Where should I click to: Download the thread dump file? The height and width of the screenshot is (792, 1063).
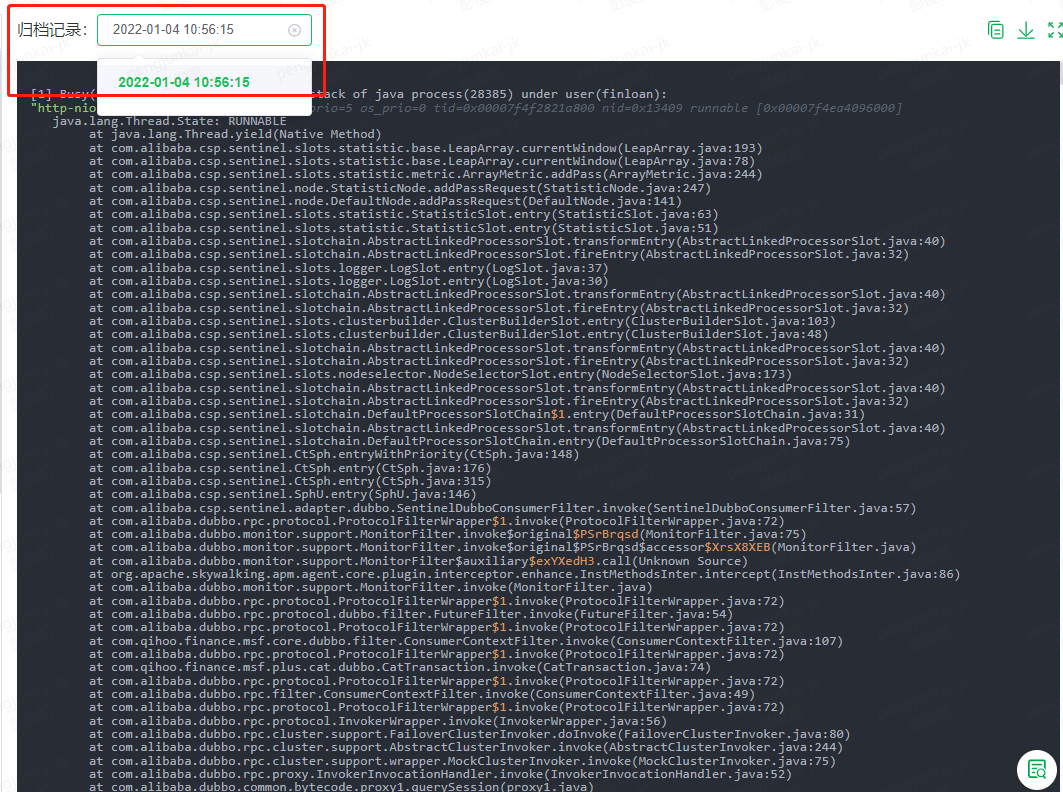[1026, 30]
